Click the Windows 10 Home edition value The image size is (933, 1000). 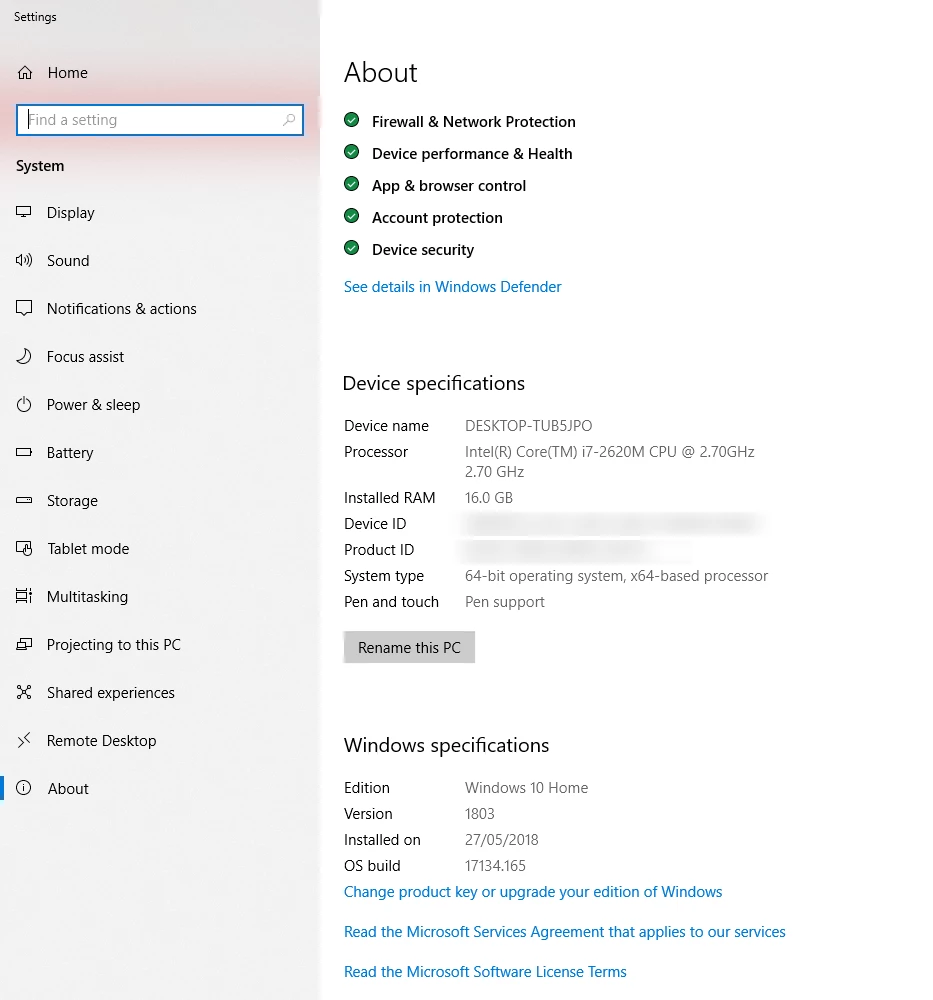pyautogui.click(x=526, y=788)
